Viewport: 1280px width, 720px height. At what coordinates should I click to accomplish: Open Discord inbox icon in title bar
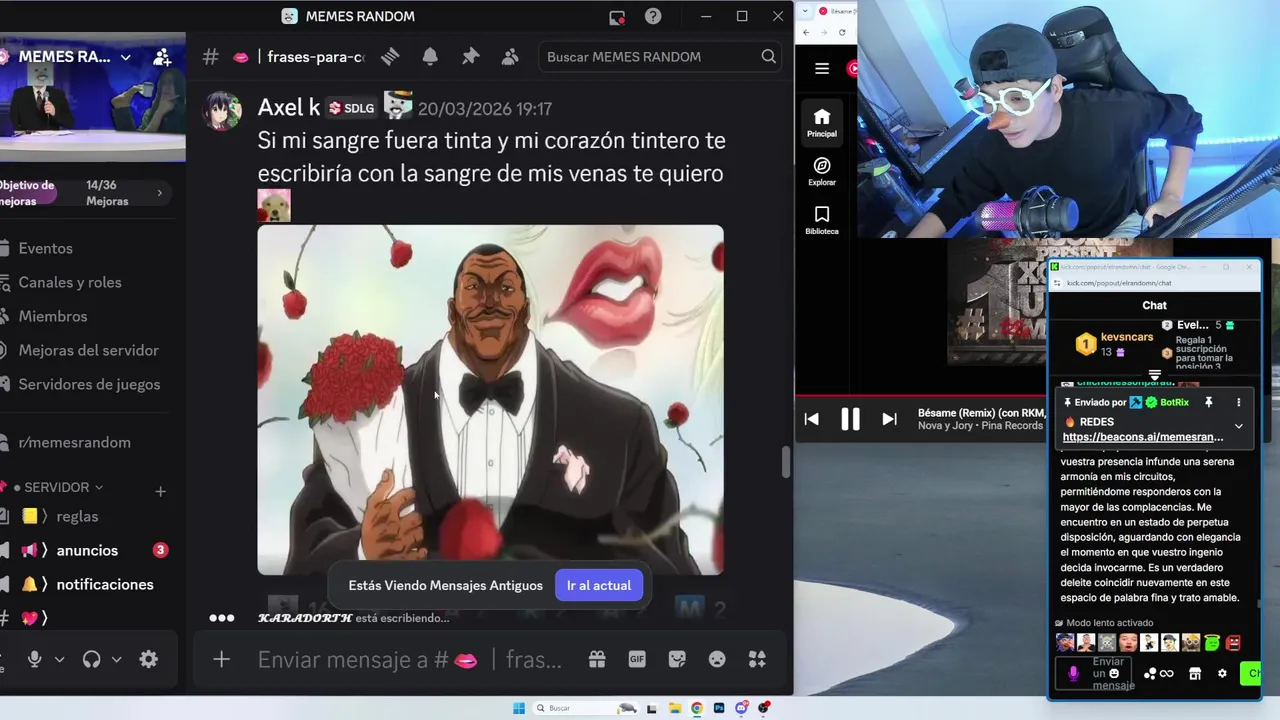617,17
